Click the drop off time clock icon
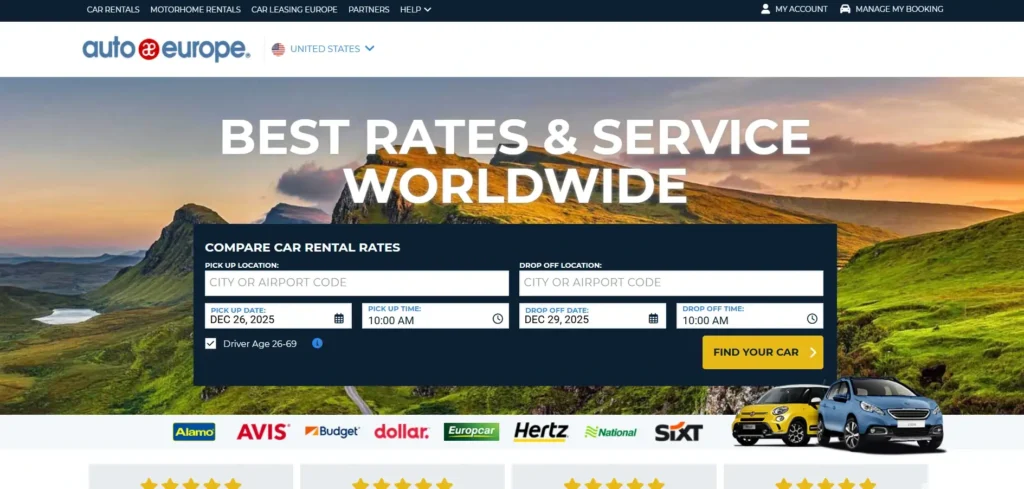The width and height of the screenshot is (1024, 489). [812, 319]
